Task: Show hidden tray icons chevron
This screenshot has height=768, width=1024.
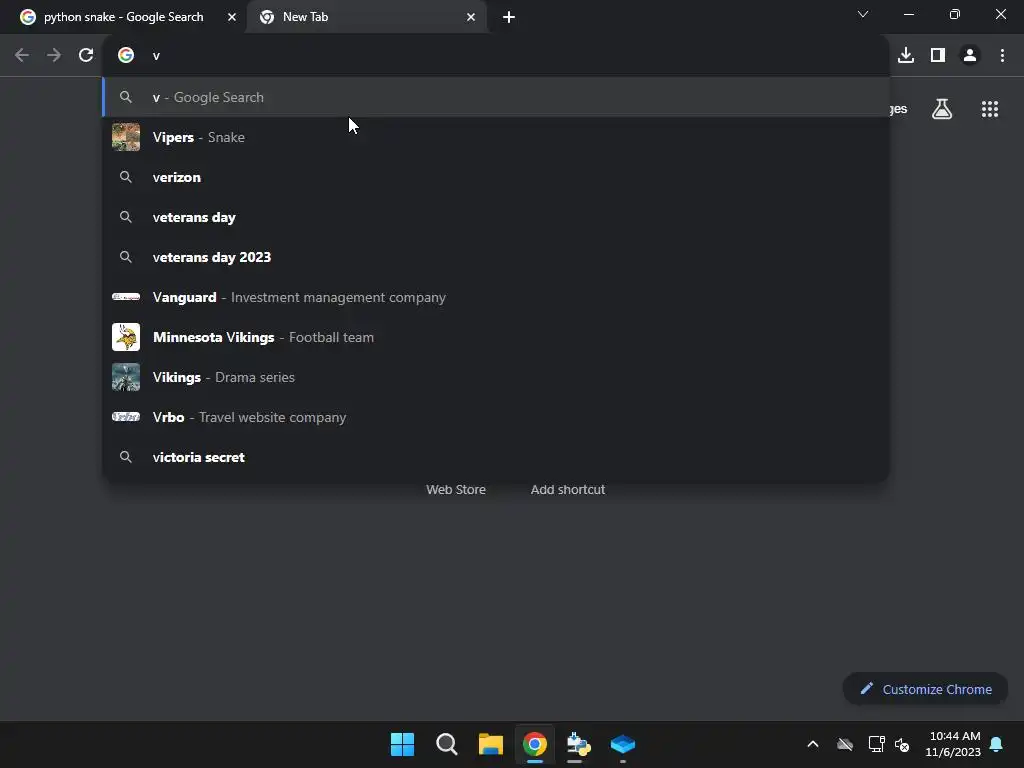Action: click(812, 744)
